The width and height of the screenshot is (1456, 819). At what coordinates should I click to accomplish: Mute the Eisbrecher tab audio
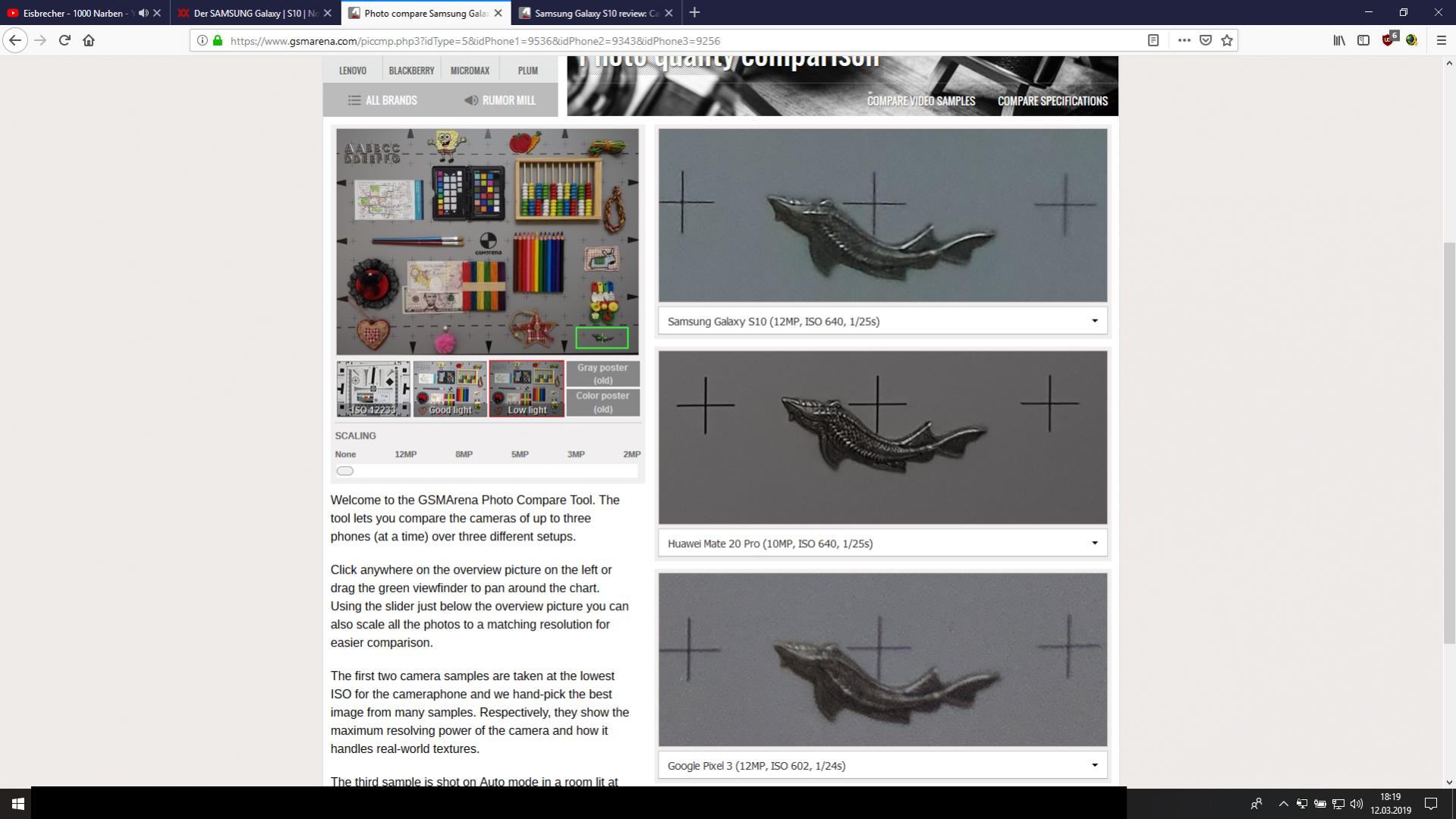[143, 13]
